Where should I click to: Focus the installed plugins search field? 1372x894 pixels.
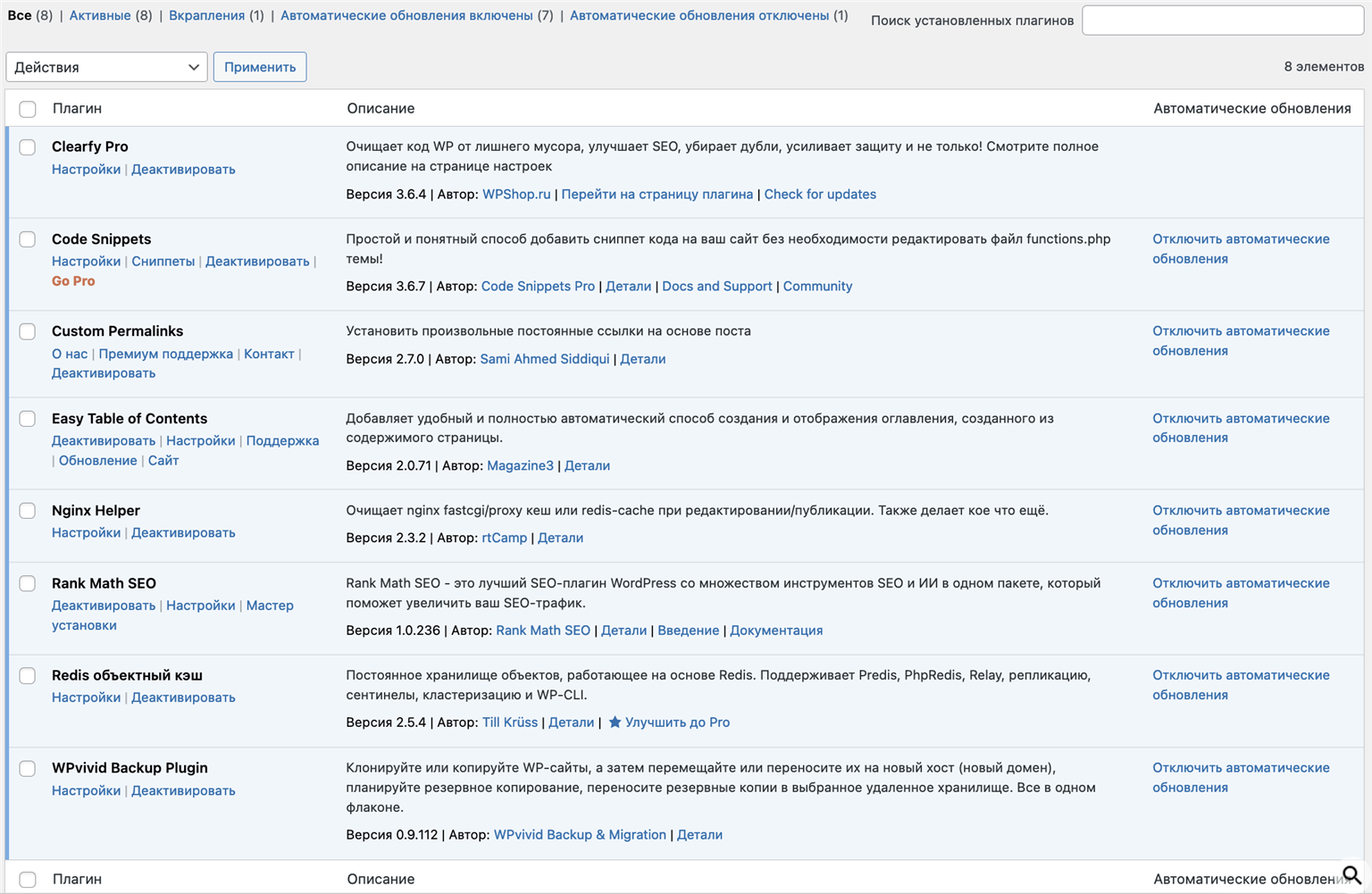[1222, 20]
